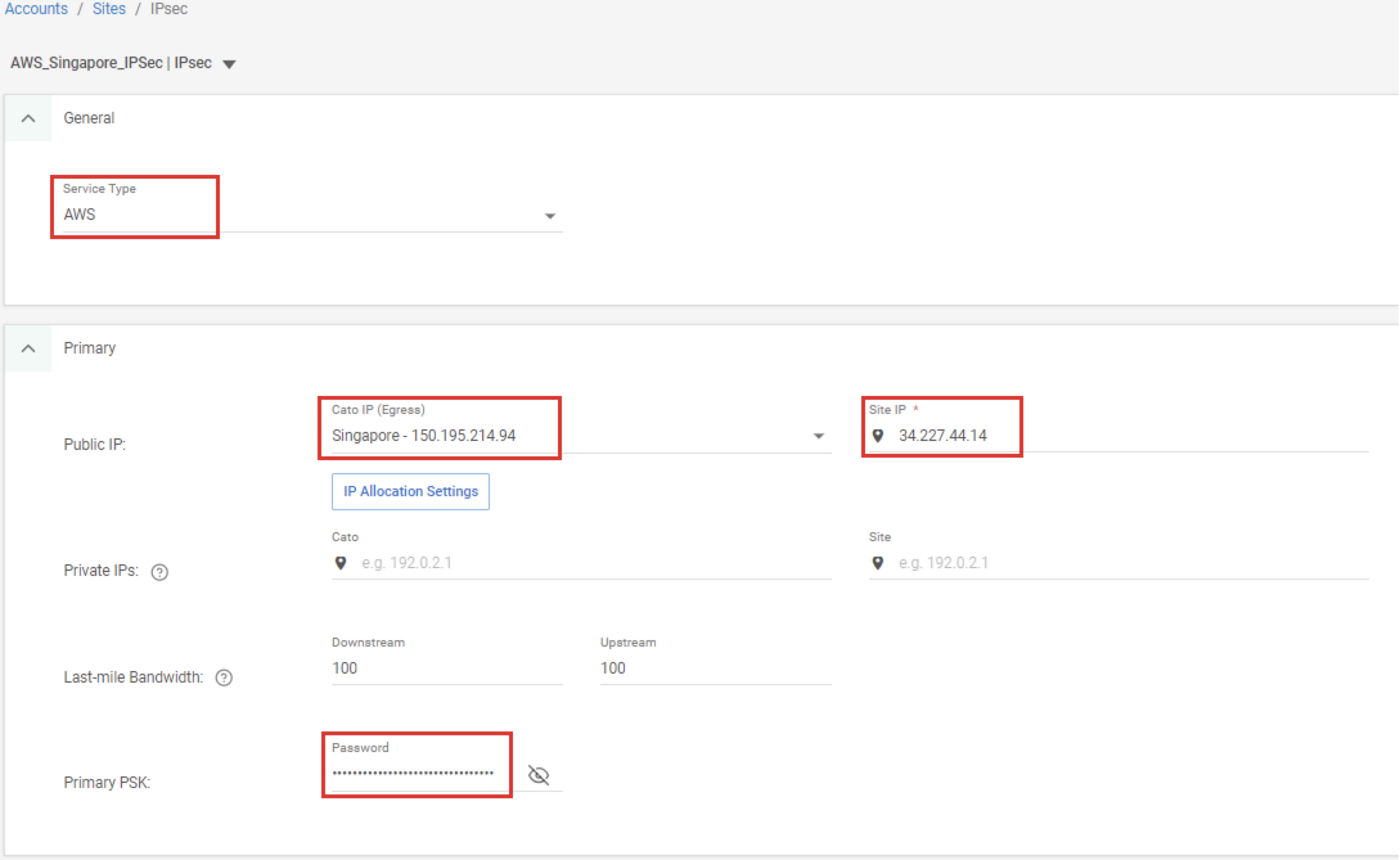Collapse the General section
The height and width of the screenshot is (860, 1400).
click(28, 118)
